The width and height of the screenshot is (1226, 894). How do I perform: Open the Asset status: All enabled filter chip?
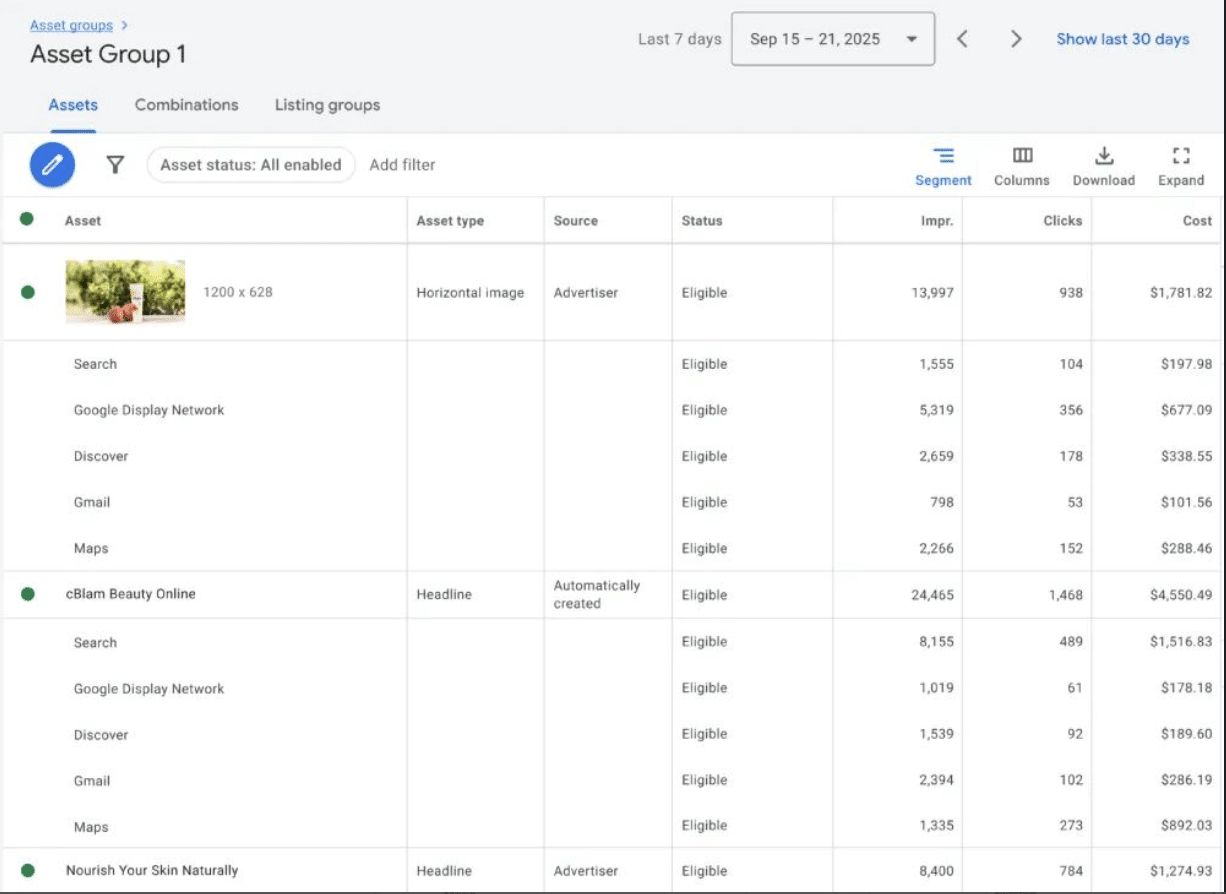[x=251, y=164]
